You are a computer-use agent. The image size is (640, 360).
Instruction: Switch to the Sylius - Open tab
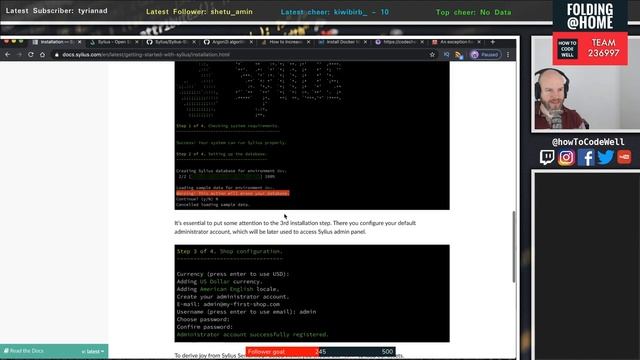(x=113, y=42)
